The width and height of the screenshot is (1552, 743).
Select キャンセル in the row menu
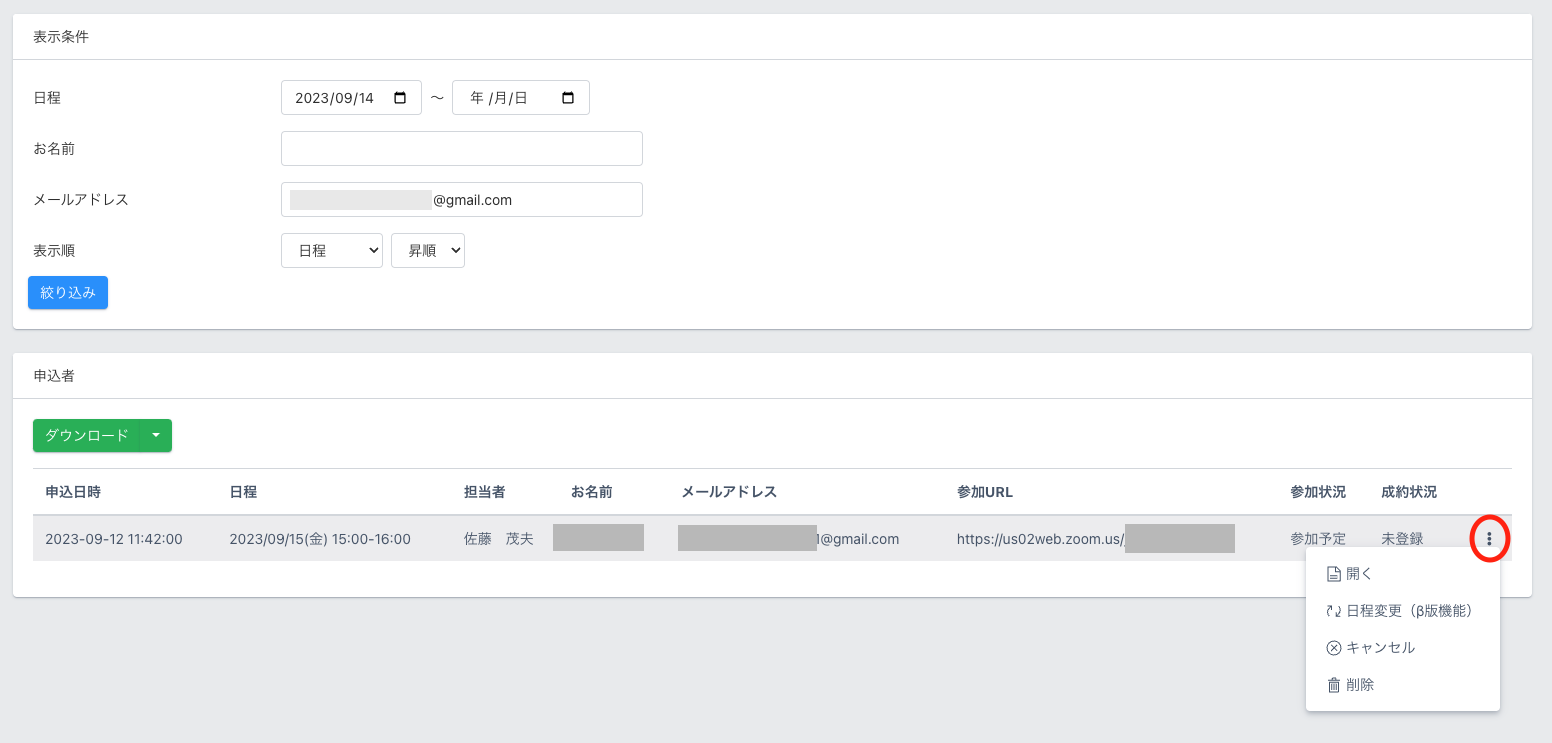pyautogui.click(x=1381, y=648)
